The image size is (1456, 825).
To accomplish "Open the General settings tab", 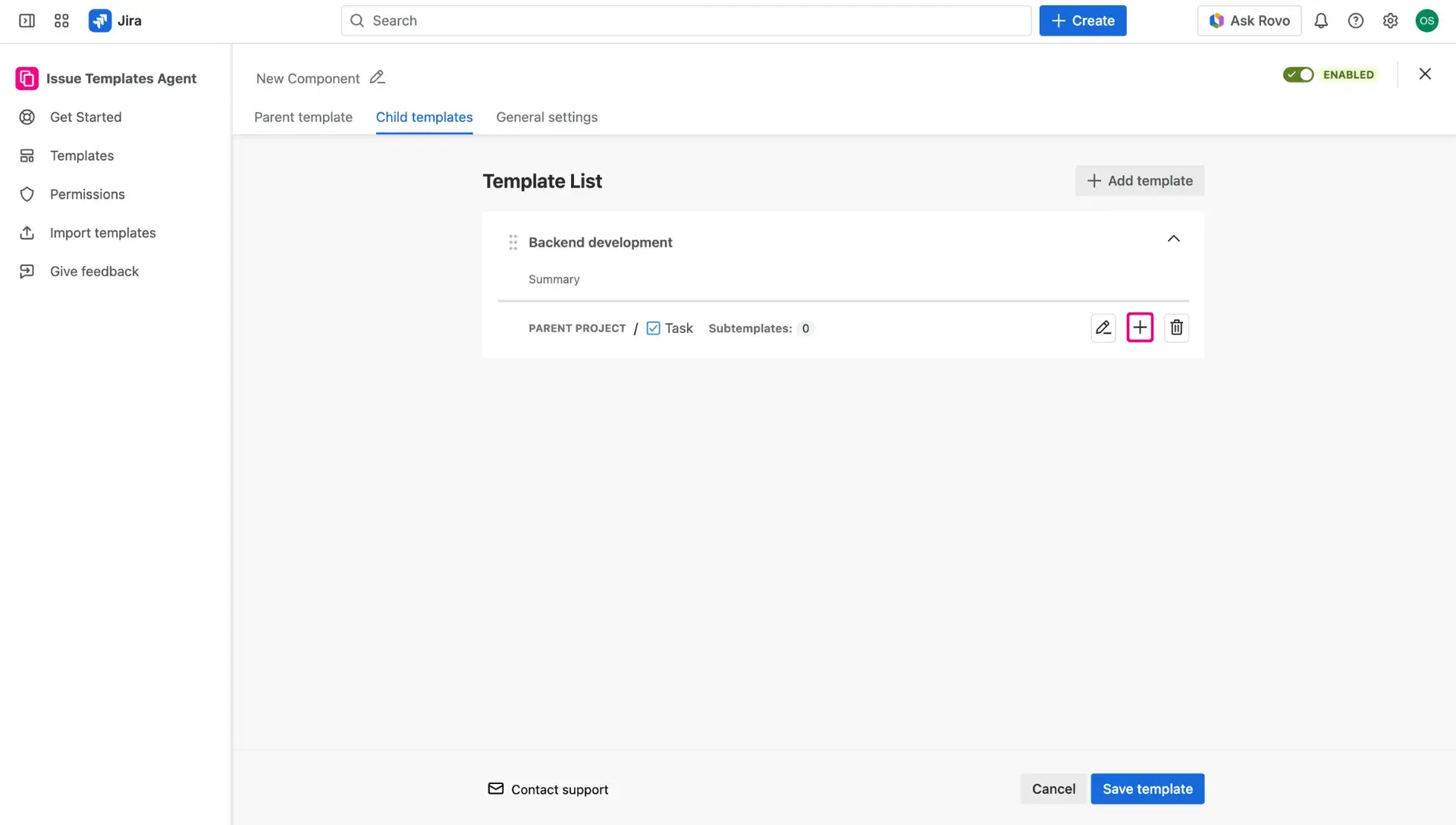I will pos(547,117).
